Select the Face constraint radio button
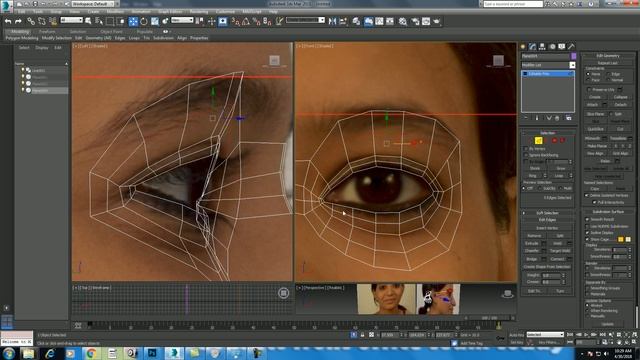 pos(588,80)
